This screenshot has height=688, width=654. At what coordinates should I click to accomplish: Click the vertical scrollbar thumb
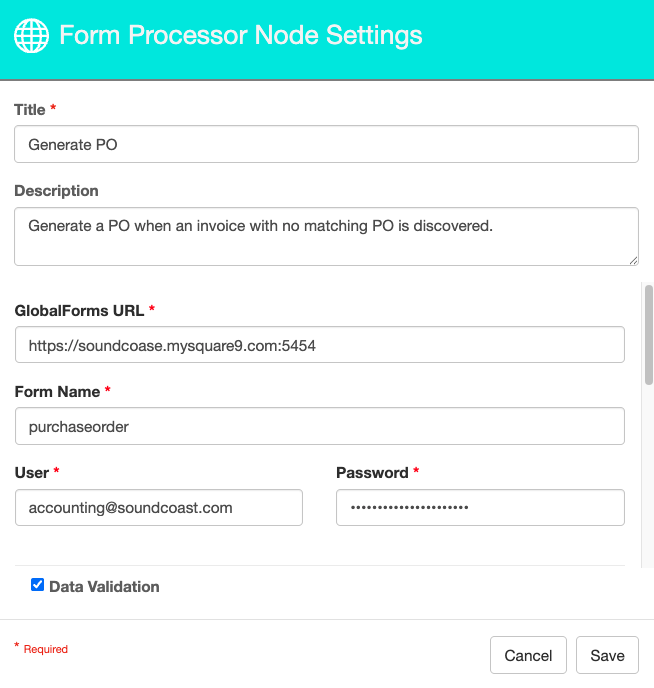click(648, 334)
